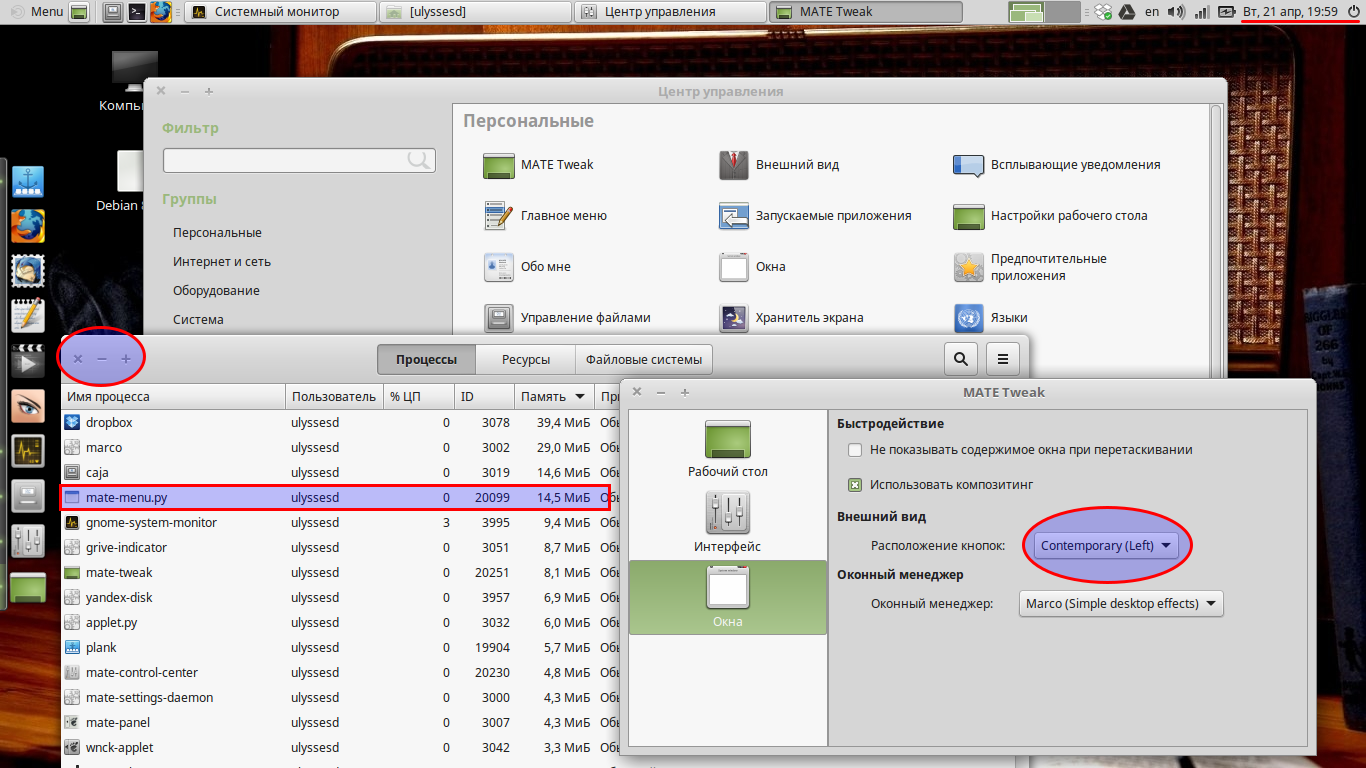Click the Фильтр search field in Control Center
The height and width of the screenshot is (768, 1366).
pos(299,159)
